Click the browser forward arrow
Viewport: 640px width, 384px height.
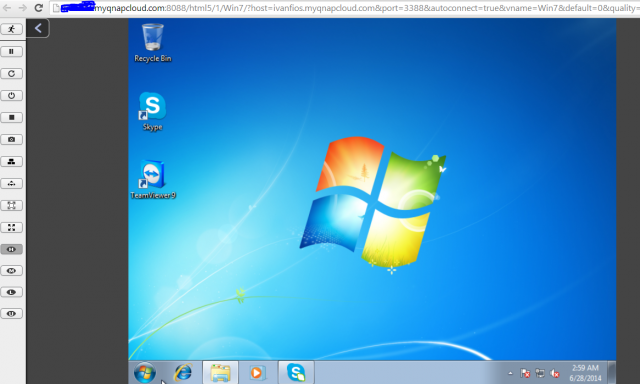(x=23, y=8)
